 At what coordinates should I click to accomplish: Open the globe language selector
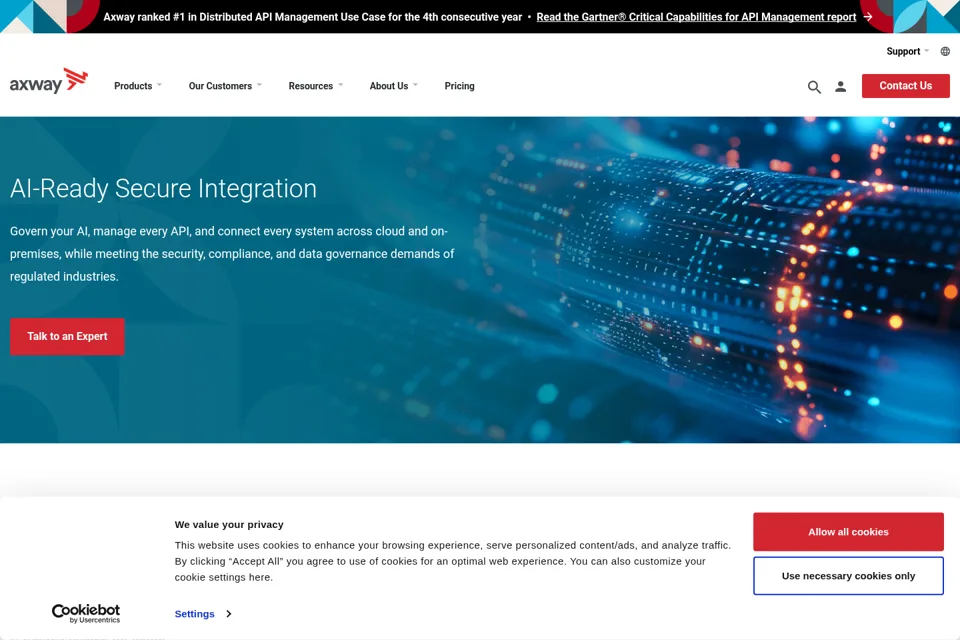pyautogui.click(x=945, y=51)
